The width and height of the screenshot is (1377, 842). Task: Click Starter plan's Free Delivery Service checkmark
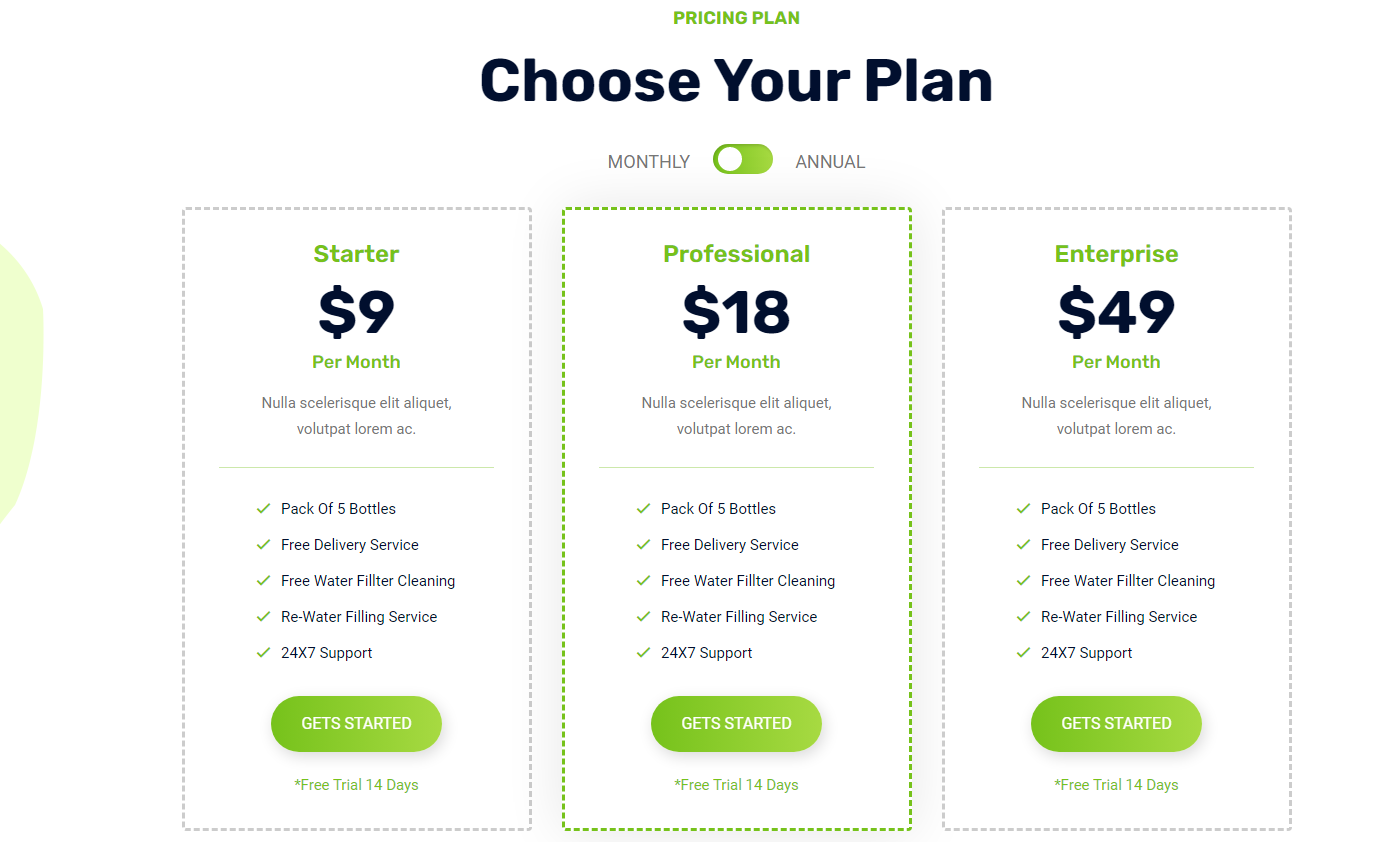(264, 545)
